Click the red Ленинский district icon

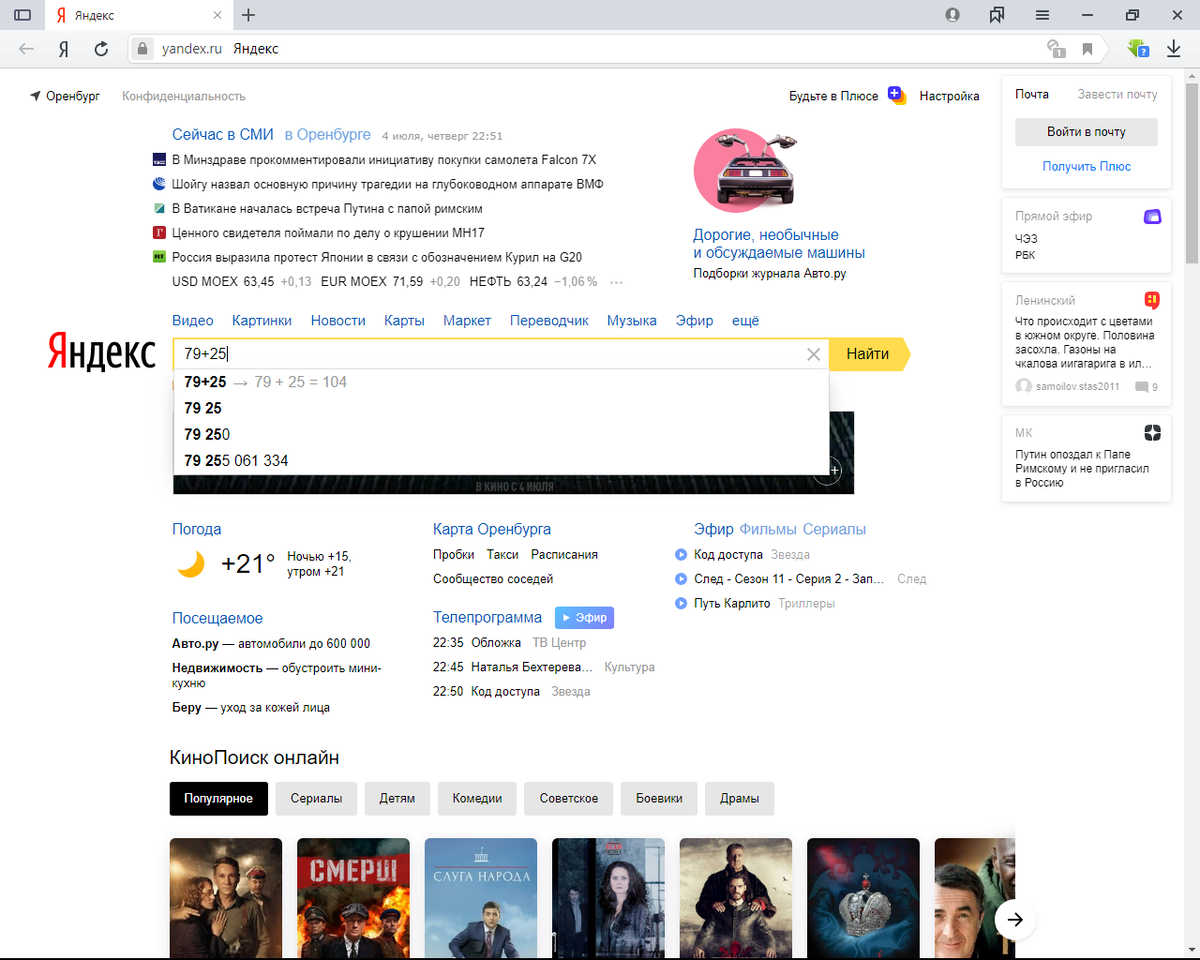[1152, 300]
